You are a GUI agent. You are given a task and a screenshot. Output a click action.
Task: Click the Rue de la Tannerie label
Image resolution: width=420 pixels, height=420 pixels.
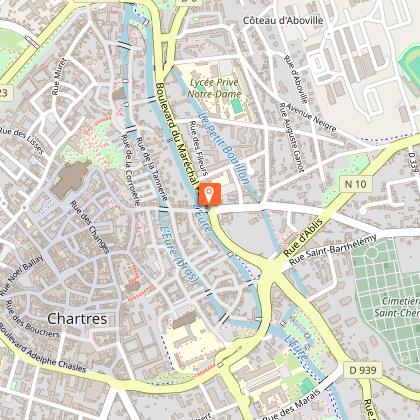152,169
